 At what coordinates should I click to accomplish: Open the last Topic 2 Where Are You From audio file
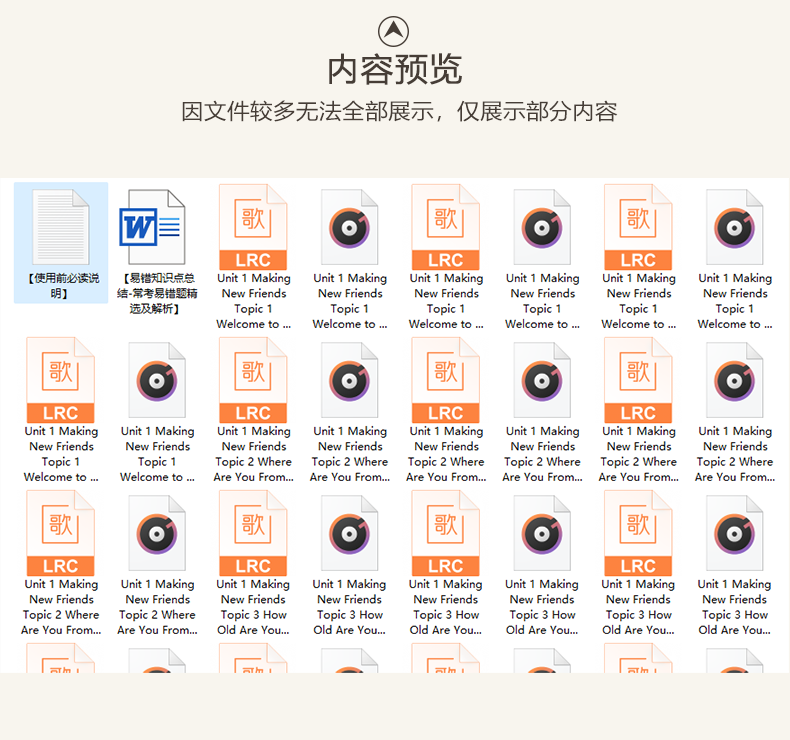pos(157,565)
